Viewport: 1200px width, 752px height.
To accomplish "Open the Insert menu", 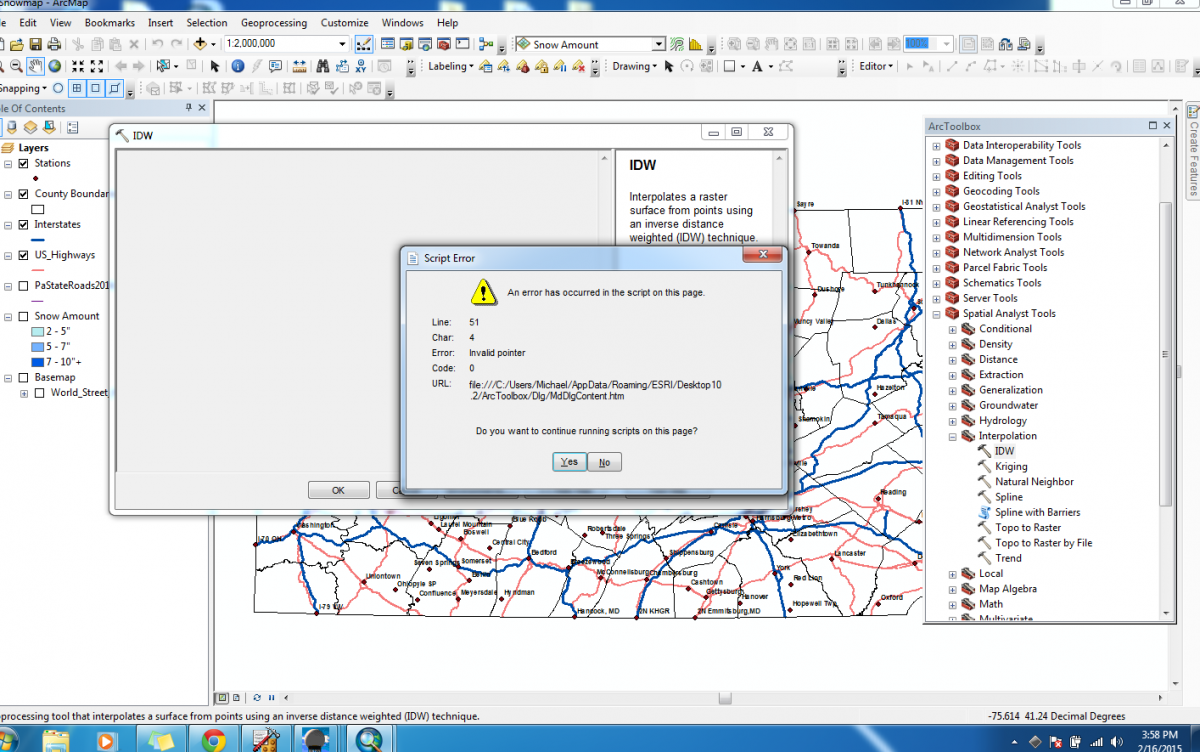I will (x=160, y=22).
